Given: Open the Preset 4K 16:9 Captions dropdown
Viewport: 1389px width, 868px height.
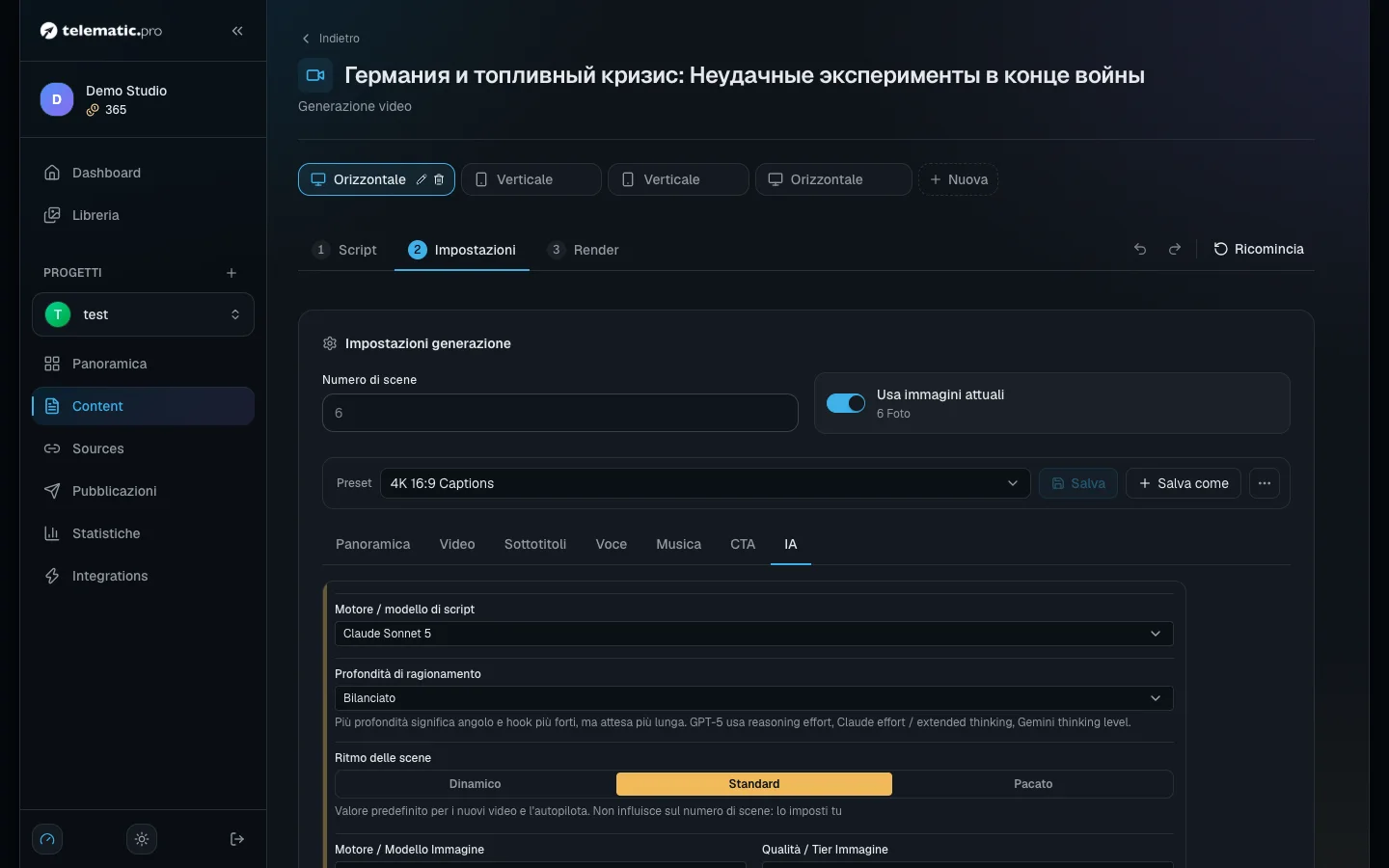Looking at the screenshot, I should point(705,483).
